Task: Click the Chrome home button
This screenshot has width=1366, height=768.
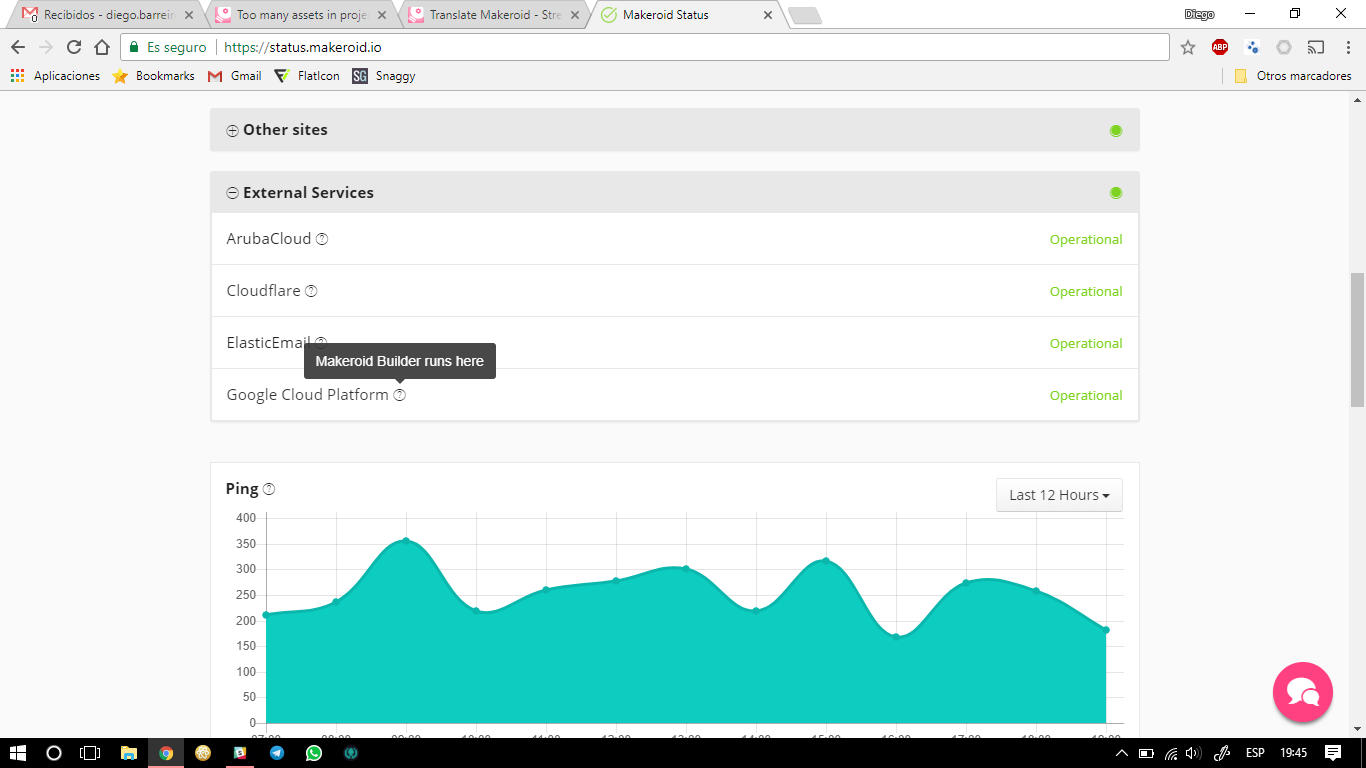Action: click(101, 47)
